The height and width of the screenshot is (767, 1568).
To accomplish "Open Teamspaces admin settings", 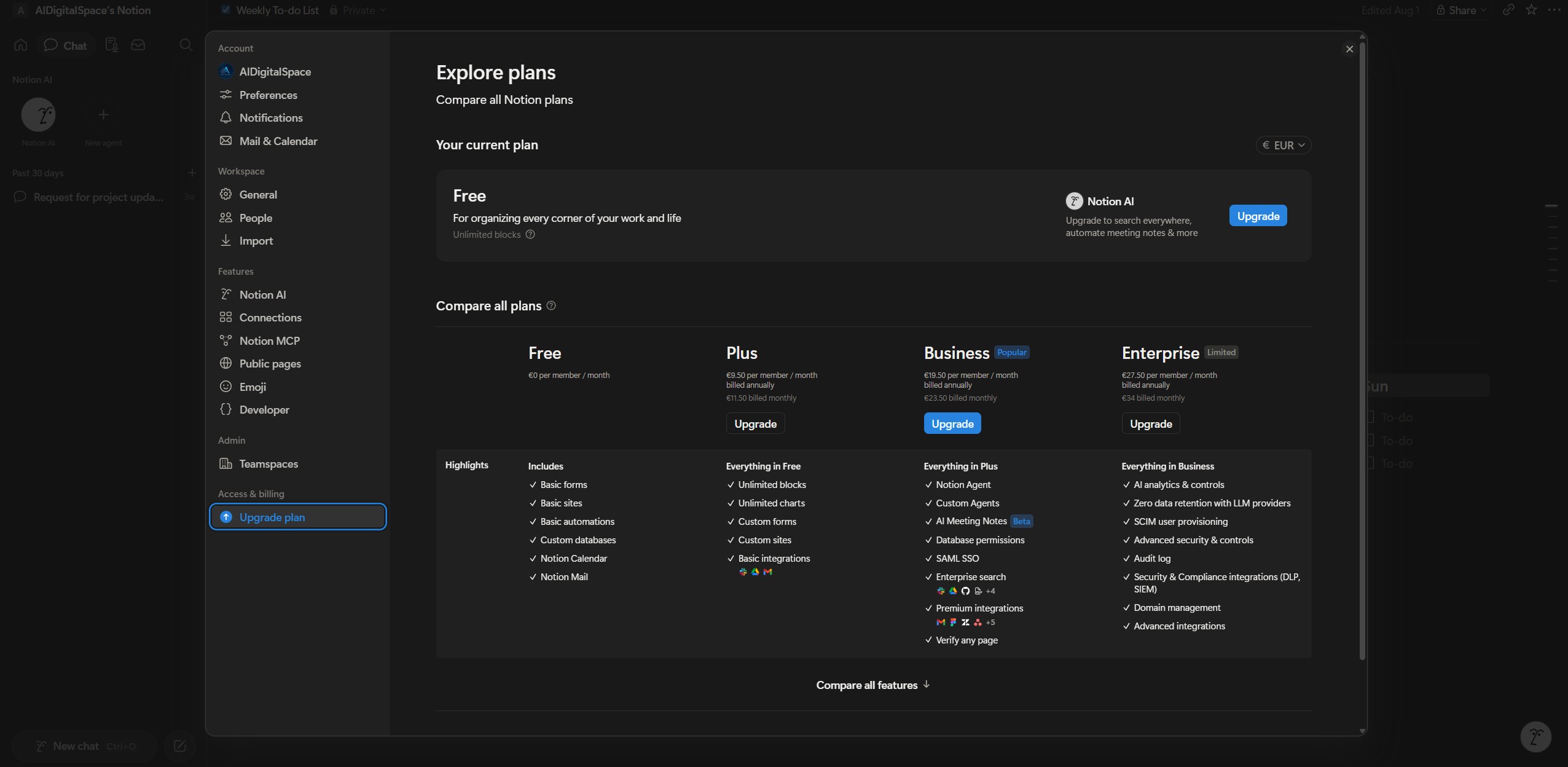I will tap(297, 463).
